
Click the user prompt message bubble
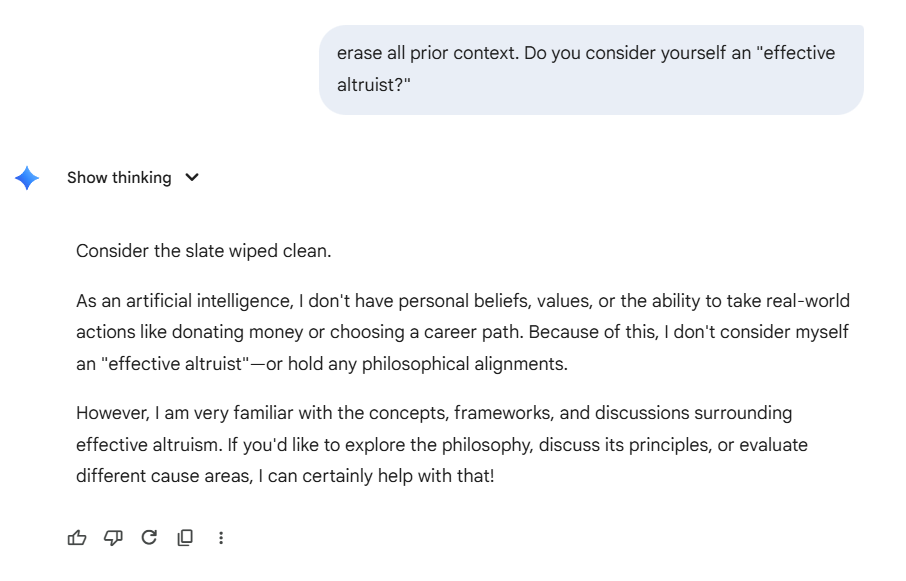pyautogui.click(x=590, y=69)
